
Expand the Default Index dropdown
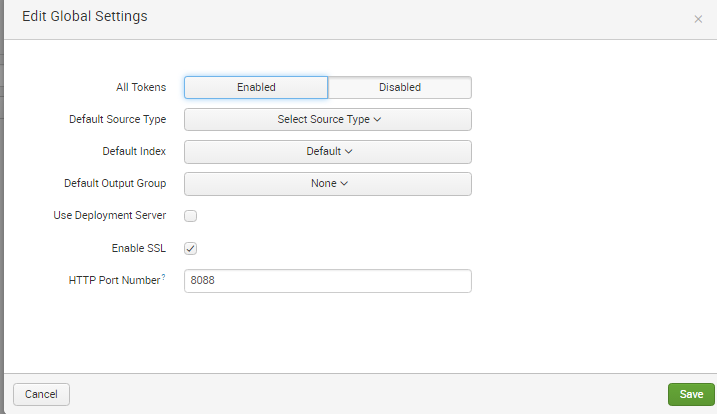(328, 152)
